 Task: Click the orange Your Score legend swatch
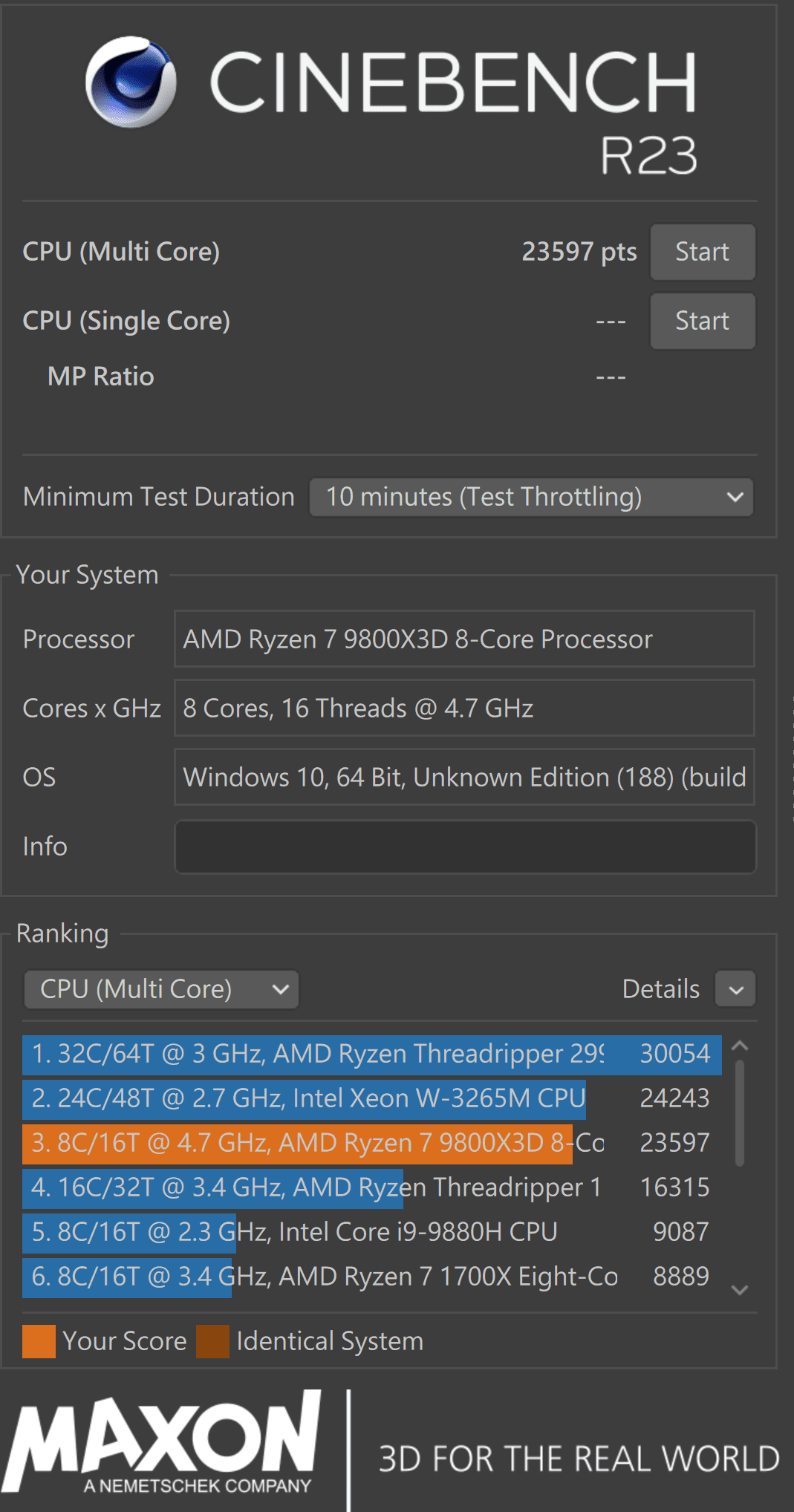coord(38,1341)
